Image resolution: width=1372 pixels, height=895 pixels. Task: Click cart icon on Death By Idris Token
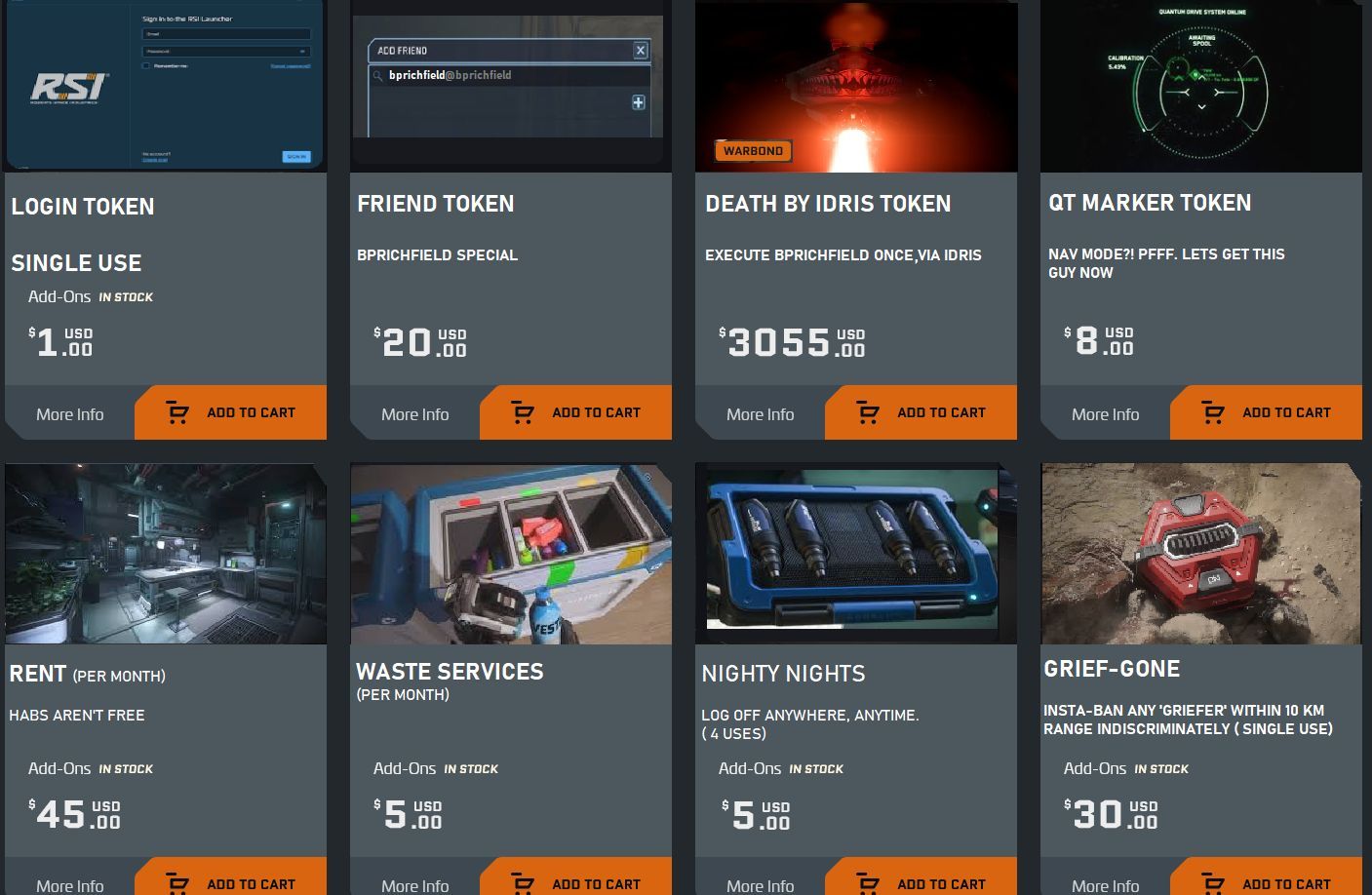pos(867,412)
